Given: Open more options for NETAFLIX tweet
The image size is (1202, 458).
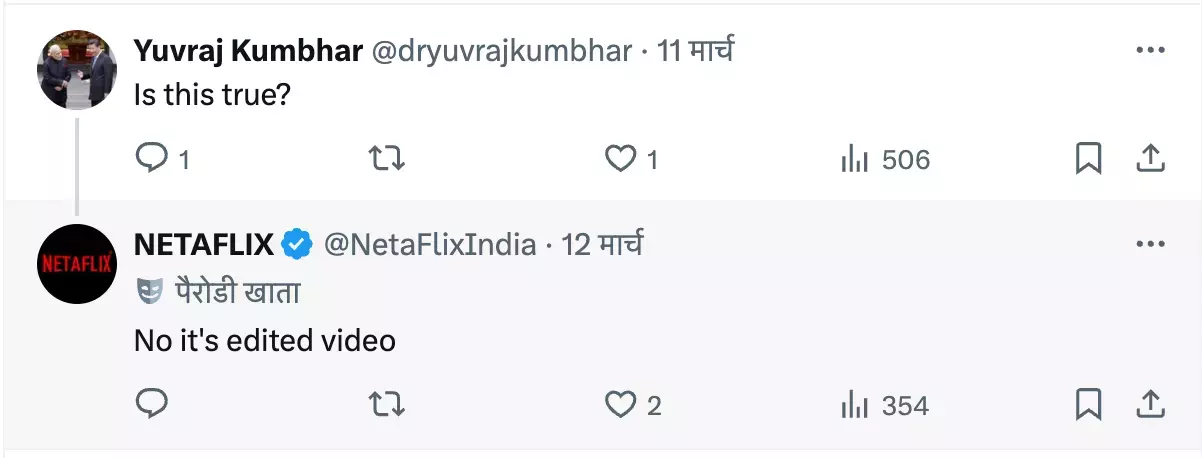Looking at the screenshot, I should [x=1150, y=244].
